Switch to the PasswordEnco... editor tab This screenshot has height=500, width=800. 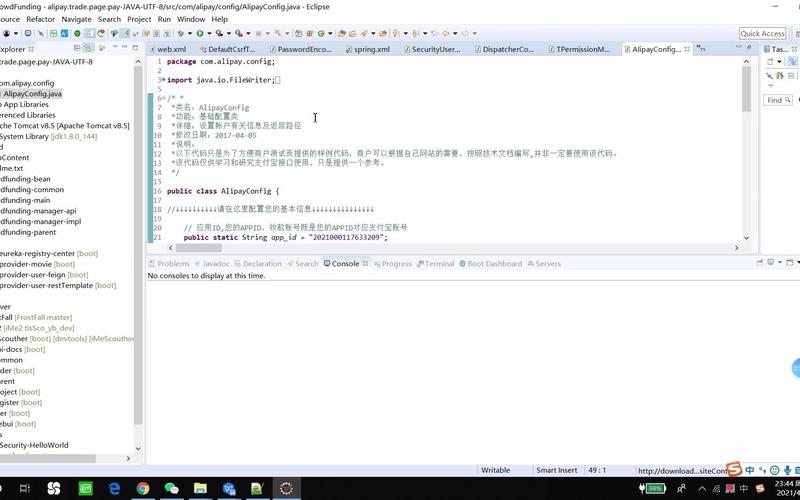(x=301, y=49)
